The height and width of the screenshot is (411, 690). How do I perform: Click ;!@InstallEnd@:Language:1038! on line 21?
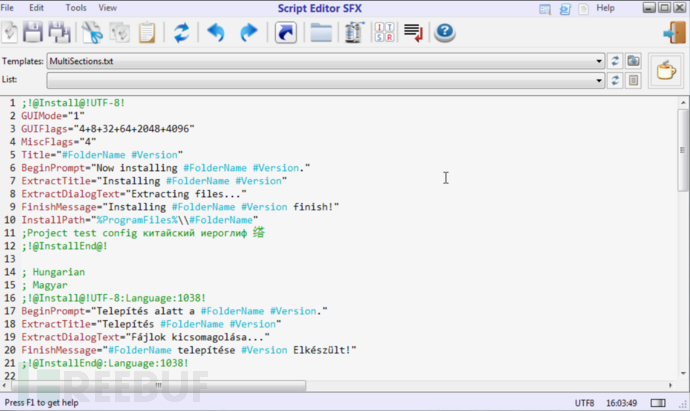(105, 363)
